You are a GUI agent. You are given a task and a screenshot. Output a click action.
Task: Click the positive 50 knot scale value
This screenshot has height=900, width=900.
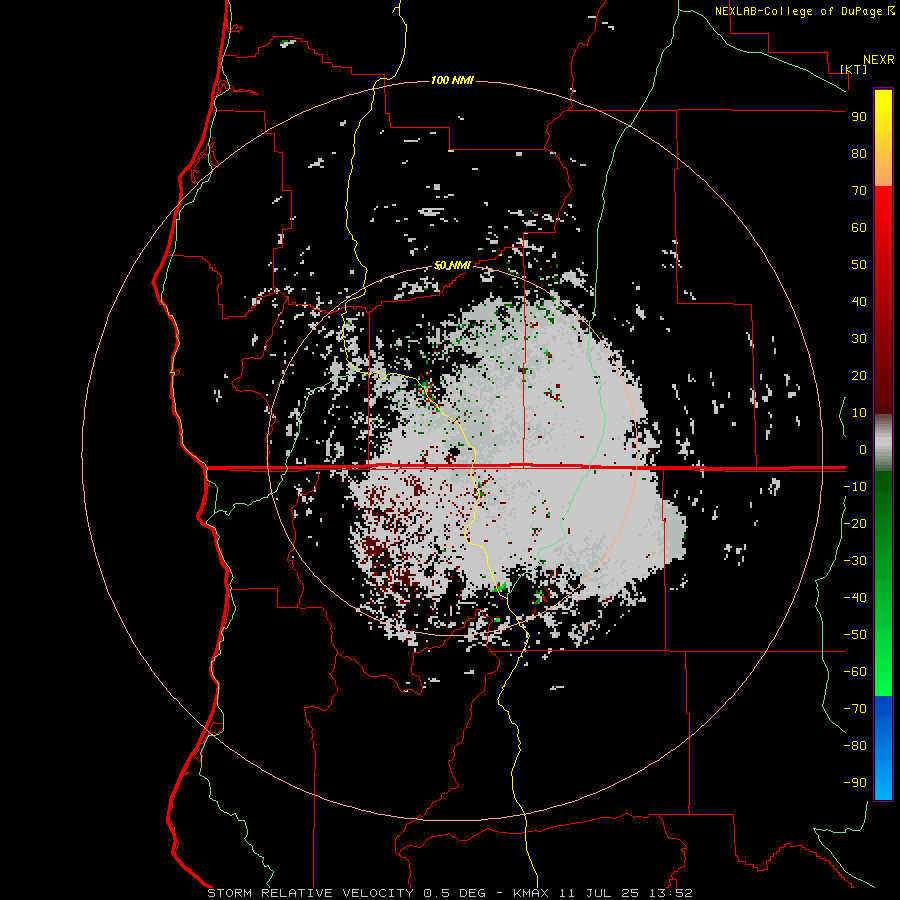tap(859, 265)
